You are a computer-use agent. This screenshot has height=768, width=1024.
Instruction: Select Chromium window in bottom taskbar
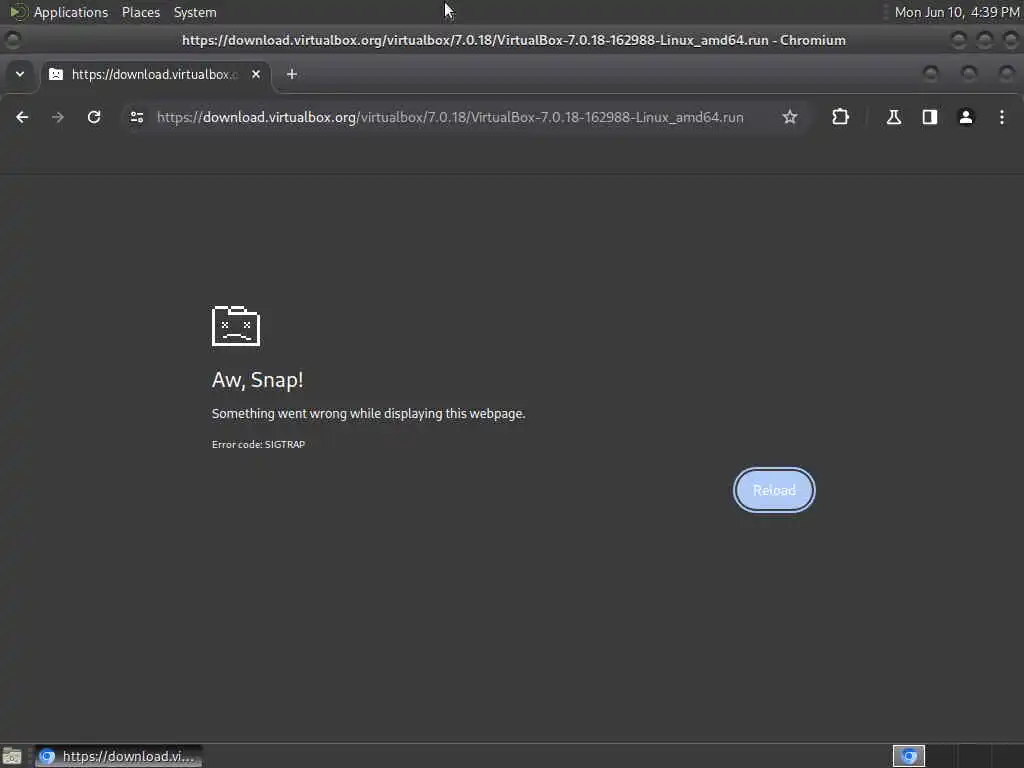[x=119, y=756]
